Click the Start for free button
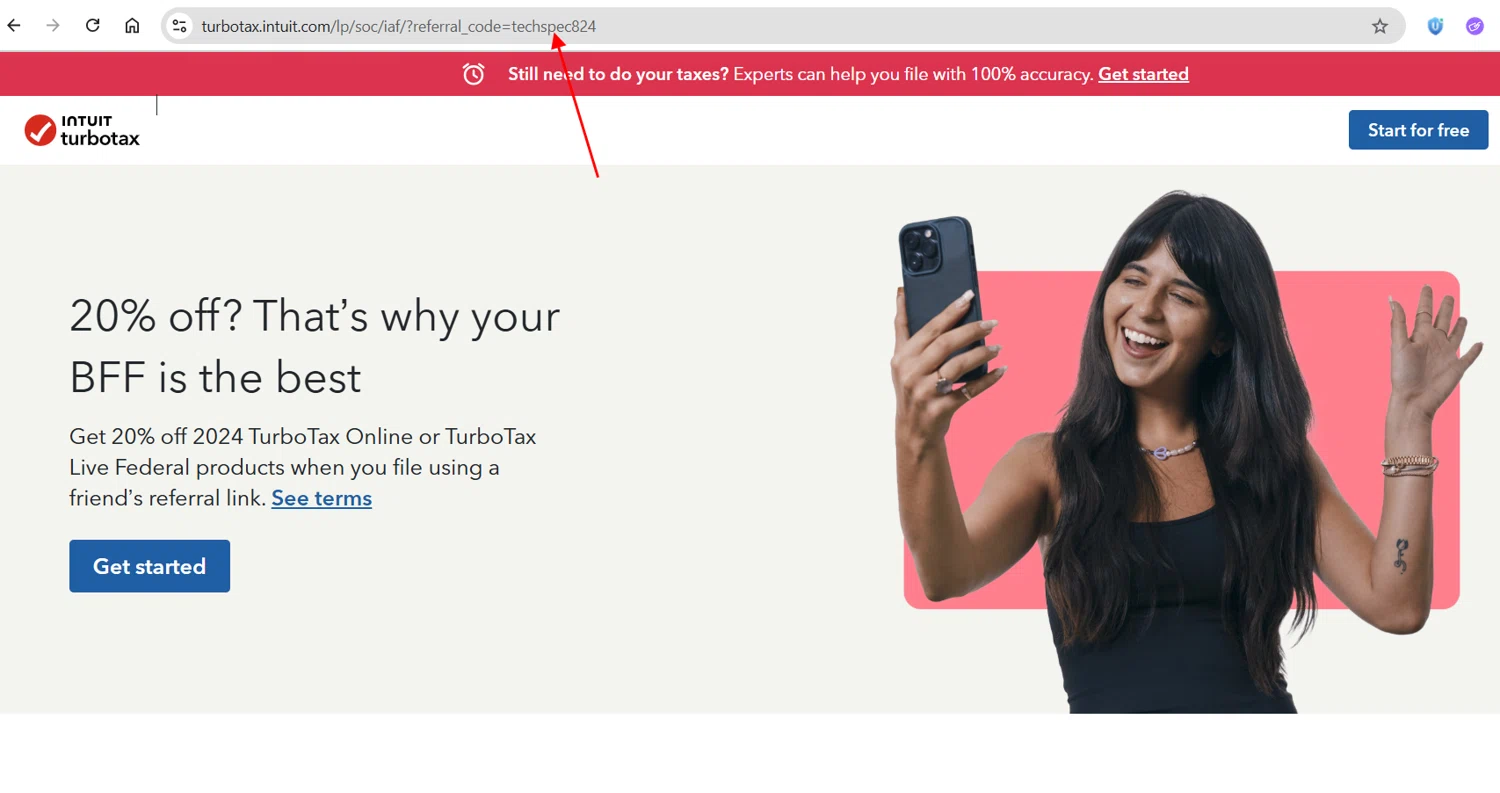Viewport: 1500px width, 793px height. [x=1418, y=130]
